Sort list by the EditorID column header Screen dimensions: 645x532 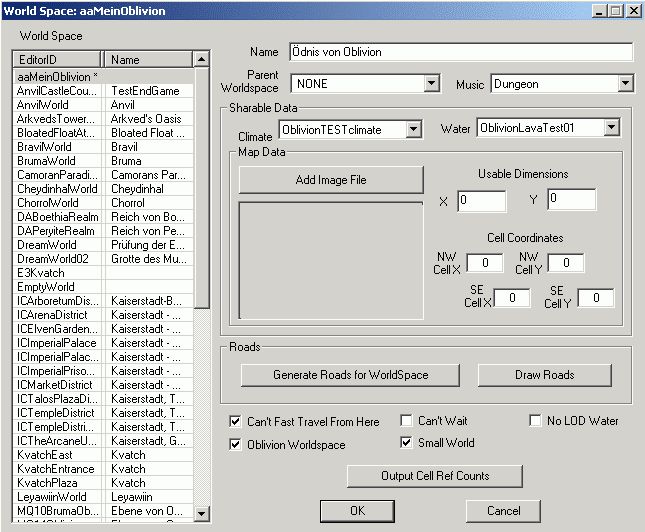click(57, 60)
